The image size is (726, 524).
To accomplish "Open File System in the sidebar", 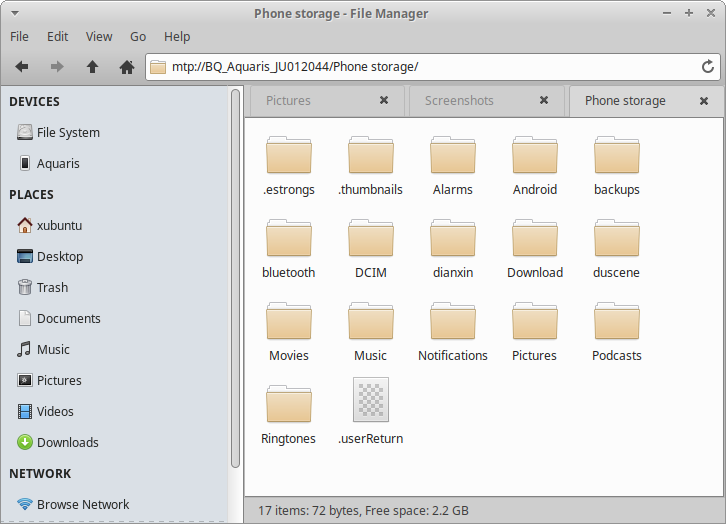I will pos(68,132).
